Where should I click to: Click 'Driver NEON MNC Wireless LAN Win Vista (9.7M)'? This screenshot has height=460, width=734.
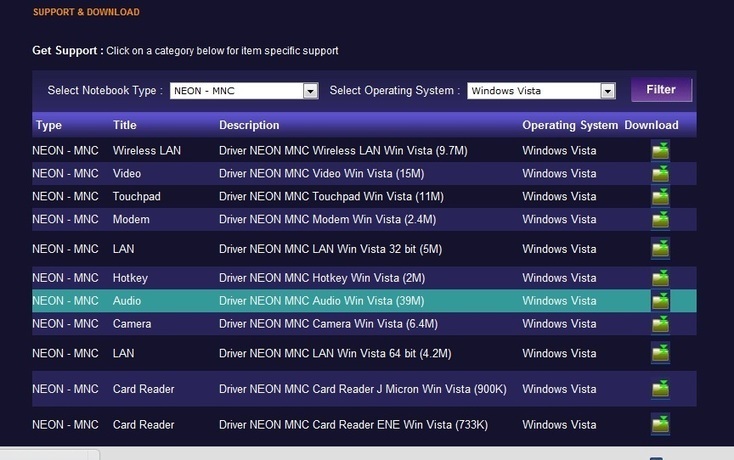[343, 151]
